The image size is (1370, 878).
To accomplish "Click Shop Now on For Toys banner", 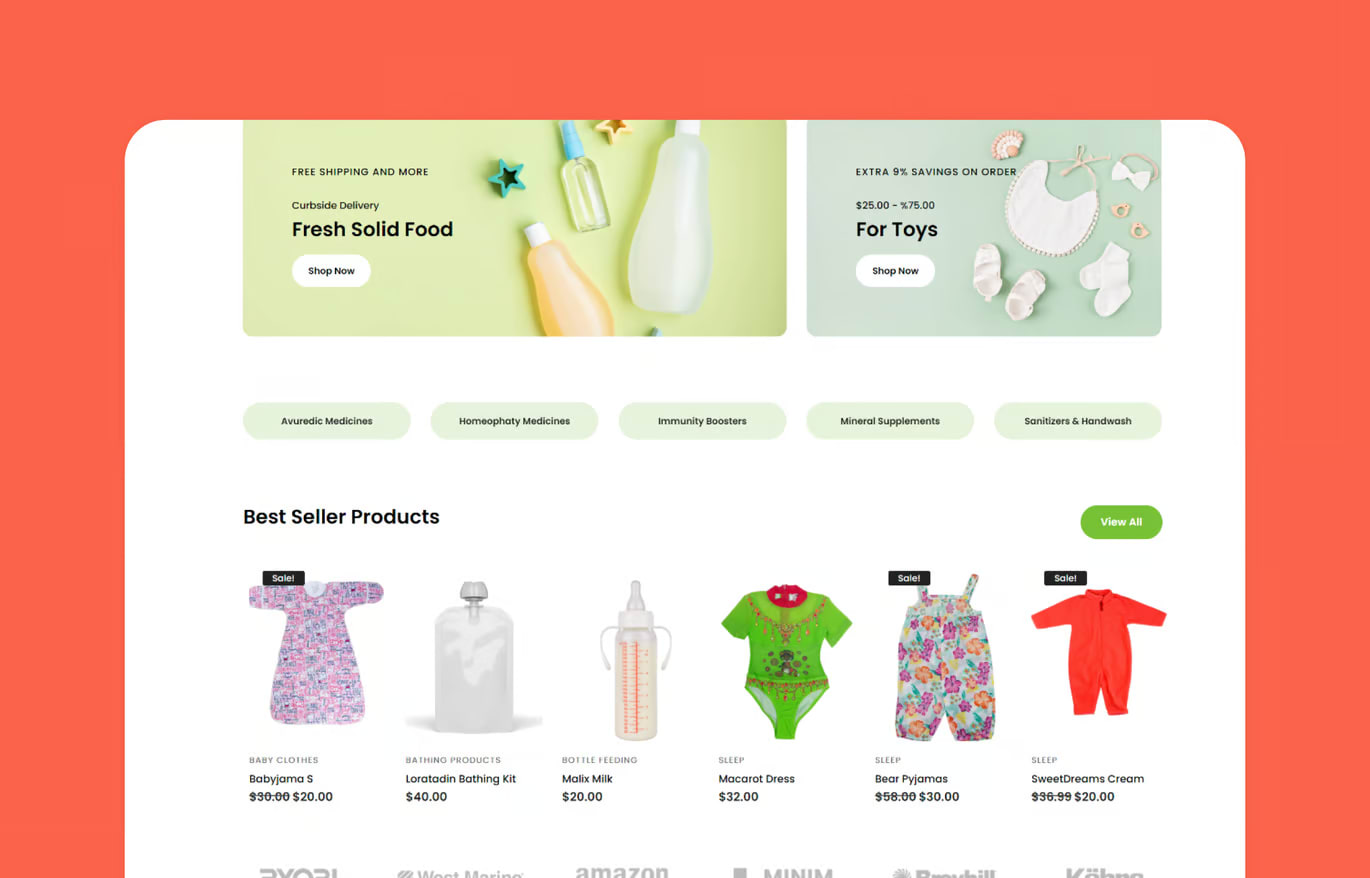I will click(895, 271).
